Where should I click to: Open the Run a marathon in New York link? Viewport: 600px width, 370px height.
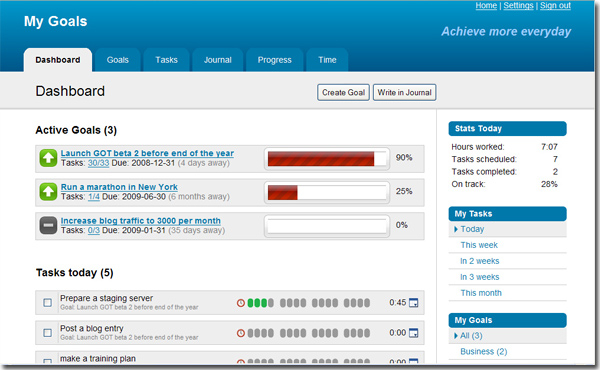[x=119, y=187]
